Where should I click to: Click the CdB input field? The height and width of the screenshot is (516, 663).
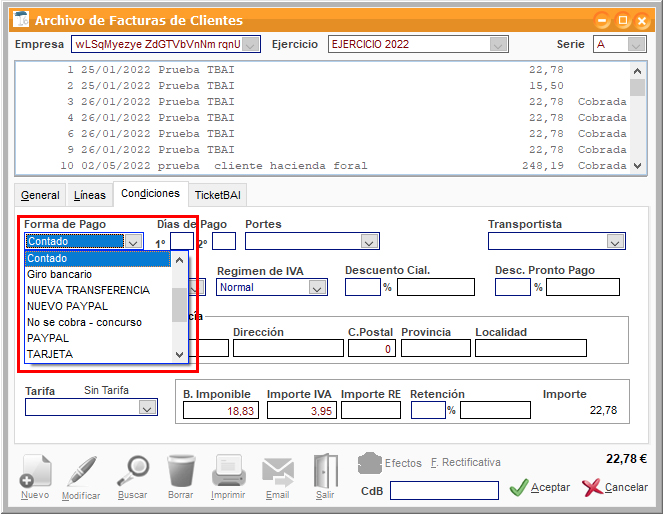coord(444,490)
